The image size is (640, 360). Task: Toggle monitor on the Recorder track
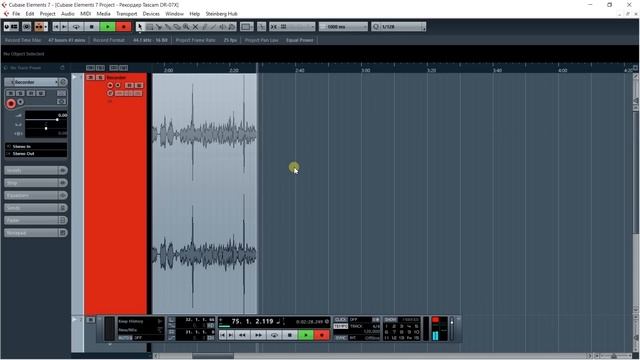point(118,85)
